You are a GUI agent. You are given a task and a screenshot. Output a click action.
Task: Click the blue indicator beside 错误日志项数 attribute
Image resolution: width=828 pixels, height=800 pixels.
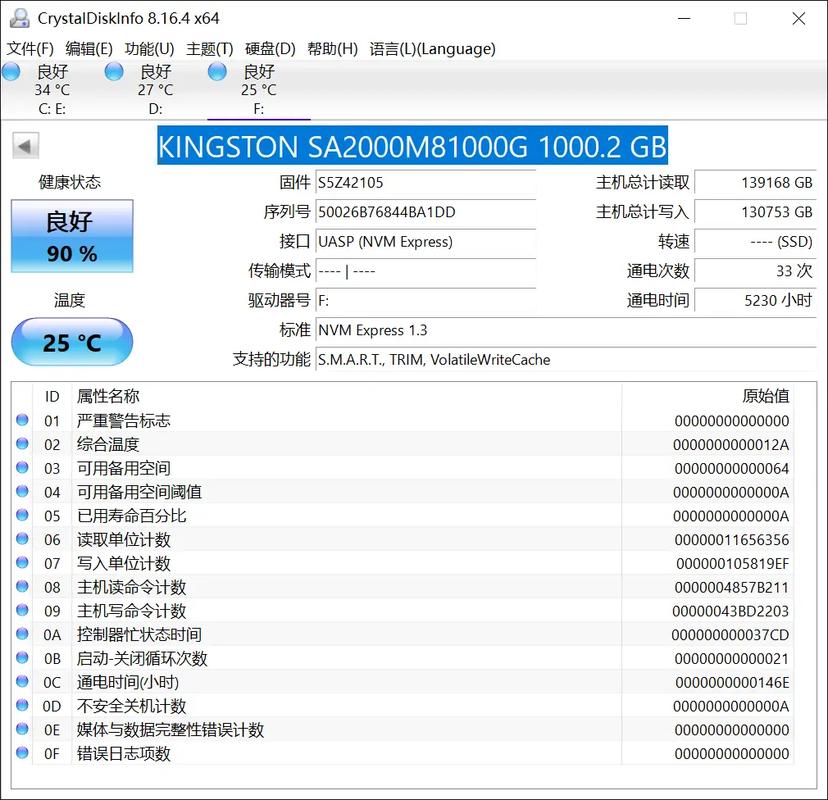click(22, 754)
